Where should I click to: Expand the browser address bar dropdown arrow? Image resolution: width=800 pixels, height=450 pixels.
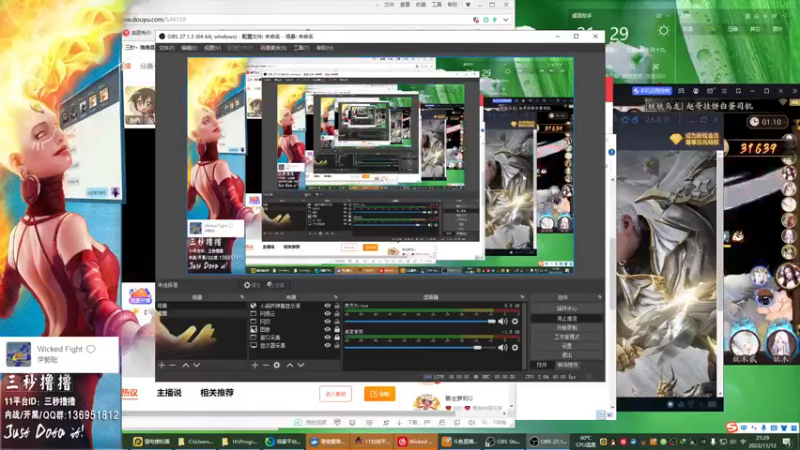click(506, 20)
